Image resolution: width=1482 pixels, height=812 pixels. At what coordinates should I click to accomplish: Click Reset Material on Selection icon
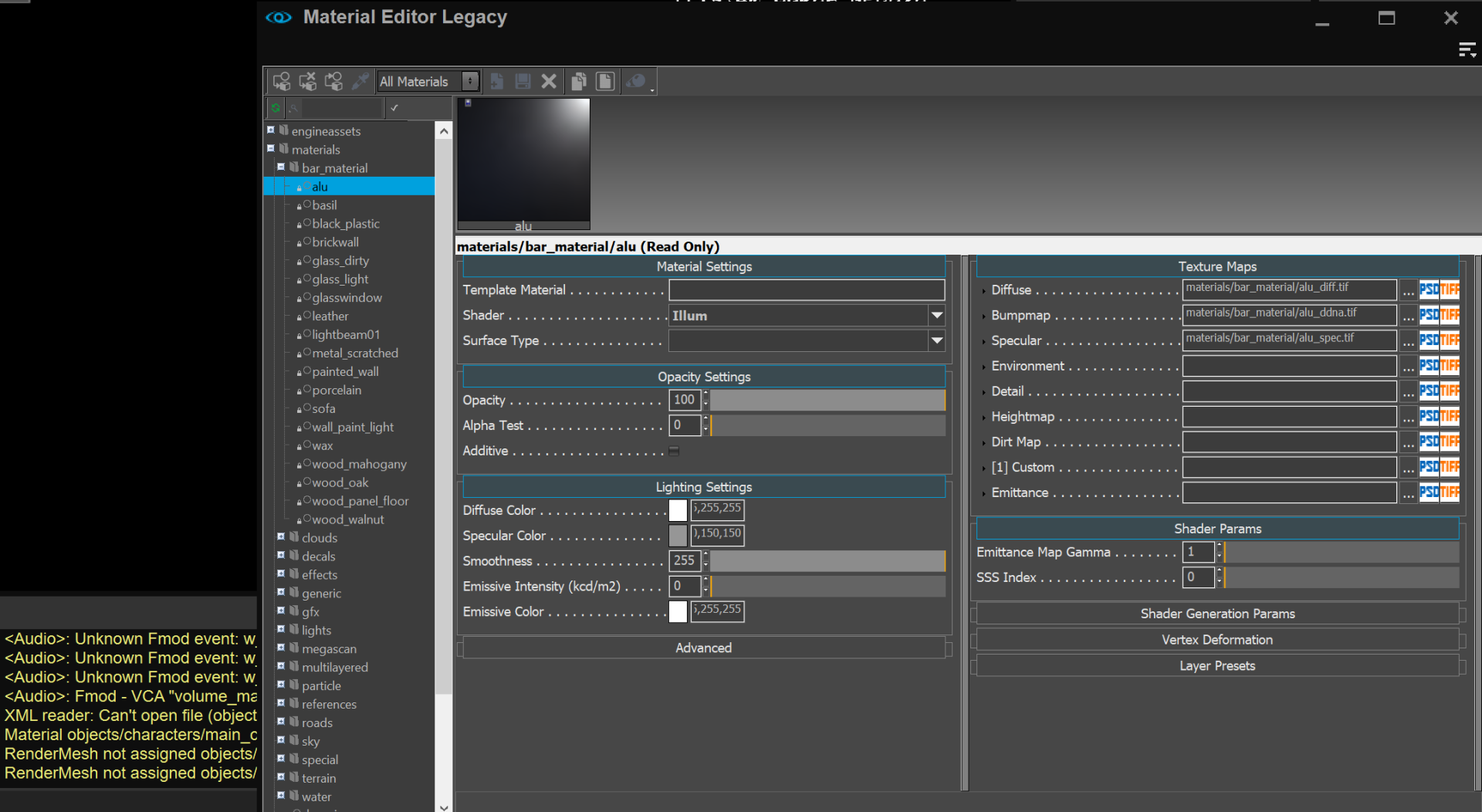308,81
